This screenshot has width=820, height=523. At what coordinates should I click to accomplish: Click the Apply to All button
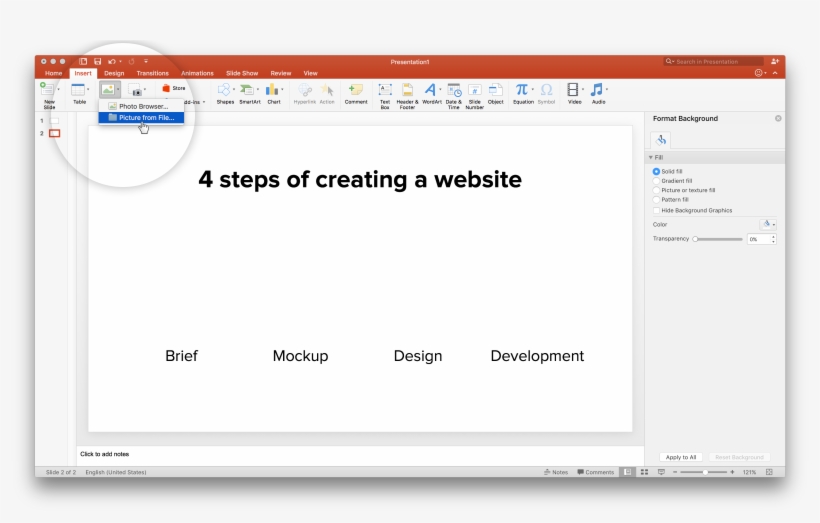pyautogui.click(x=680, y=457)
